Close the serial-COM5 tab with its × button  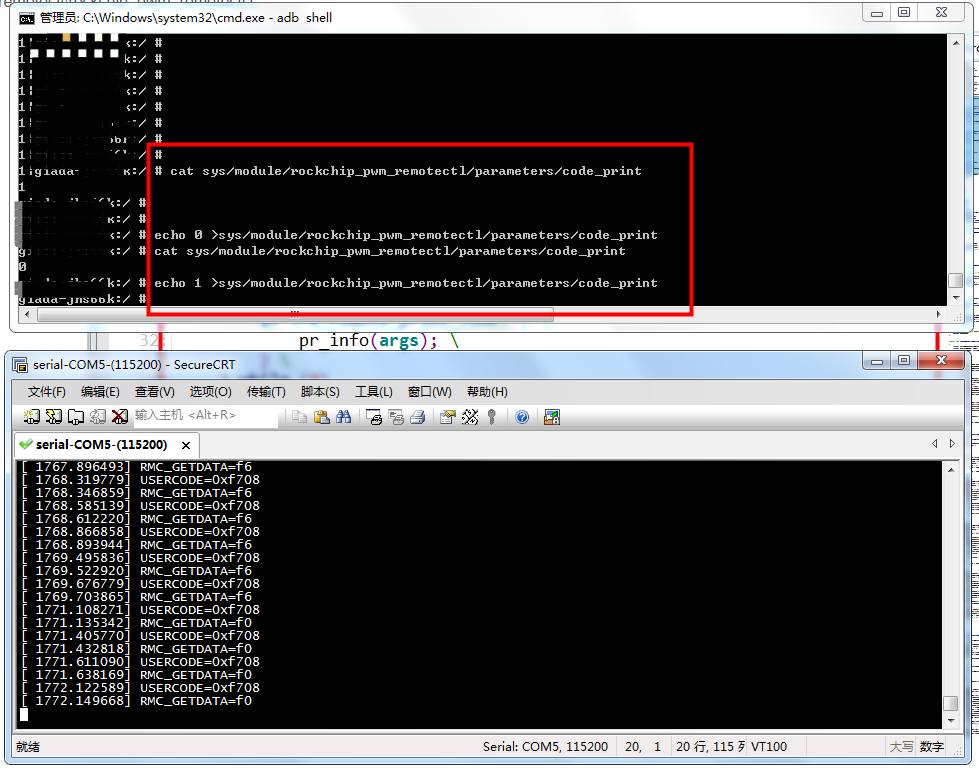point(185,446)
